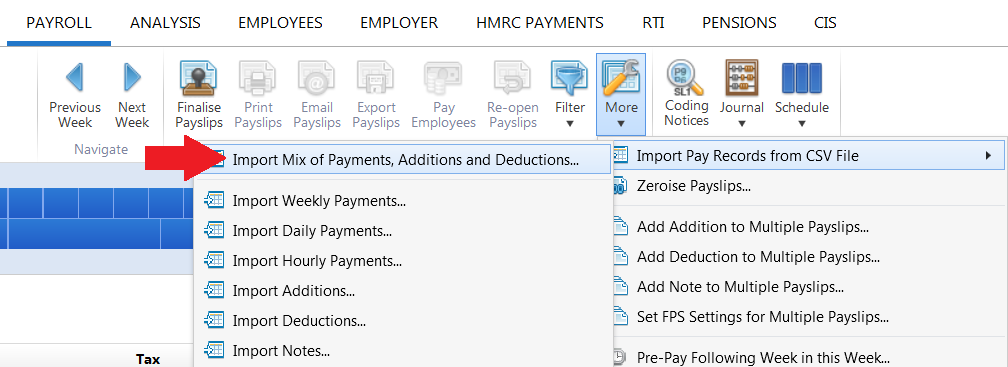Click the Re-open Payslips icon

(x=512, y=78)
